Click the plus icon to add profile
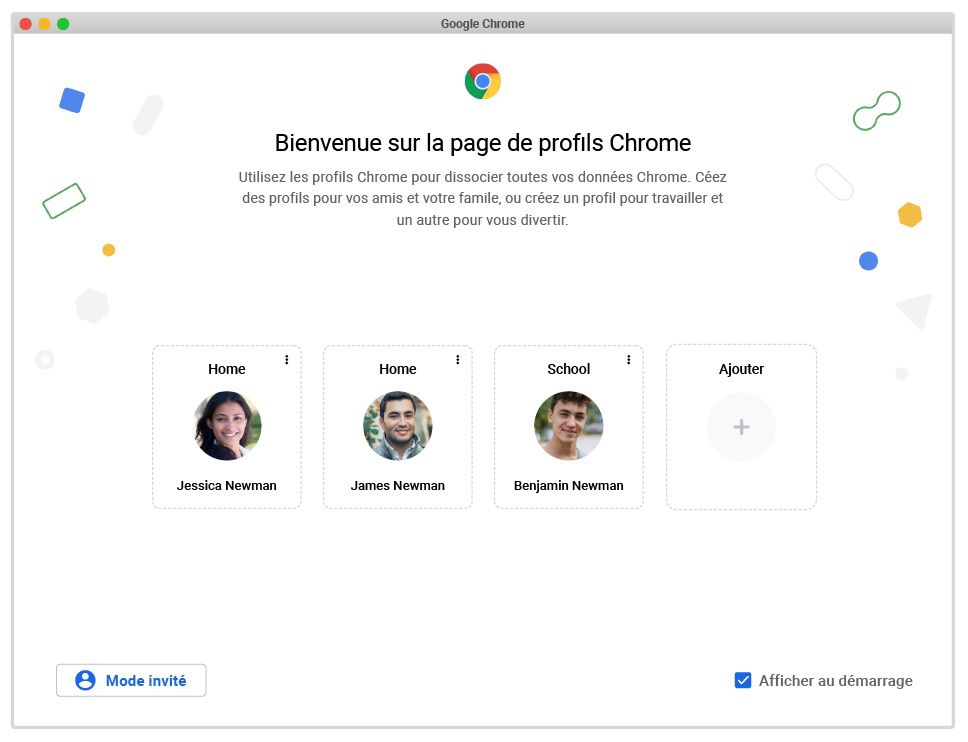The width and height of the screenshot is (968, 742). click(741, 427)
